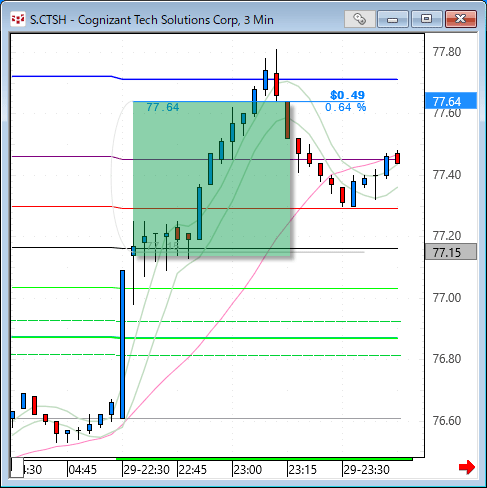Click the 77.64 label inside green box

click(x=163, y=107)
